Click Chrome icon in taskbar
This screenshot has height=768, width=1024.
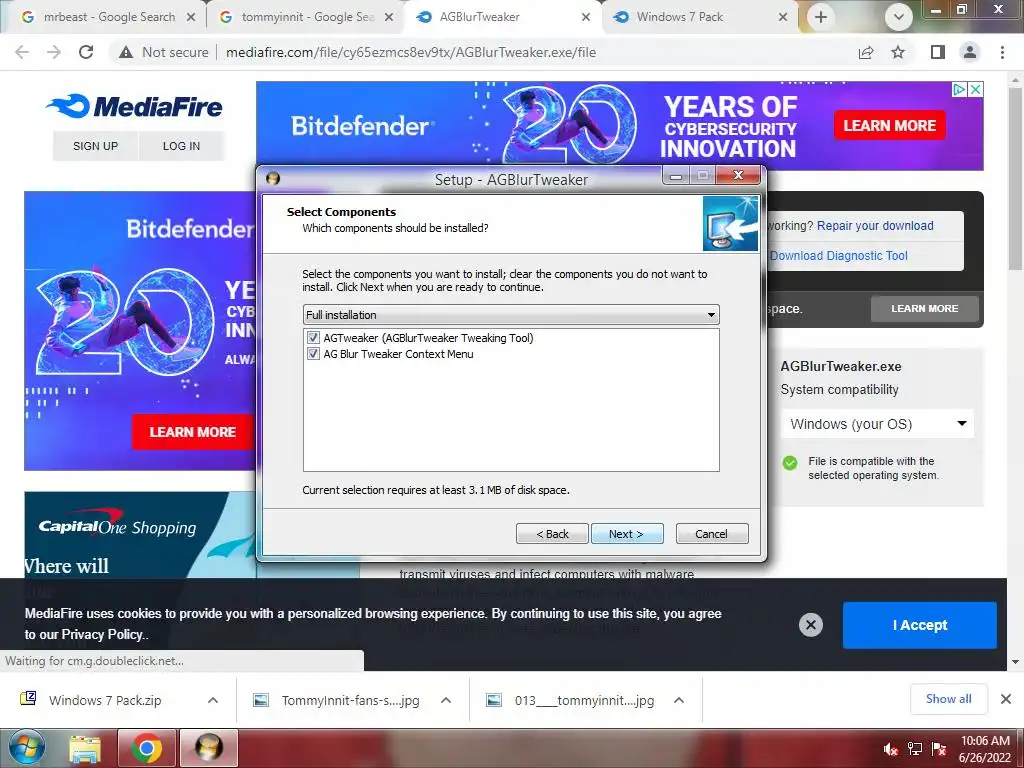[147, 748]
